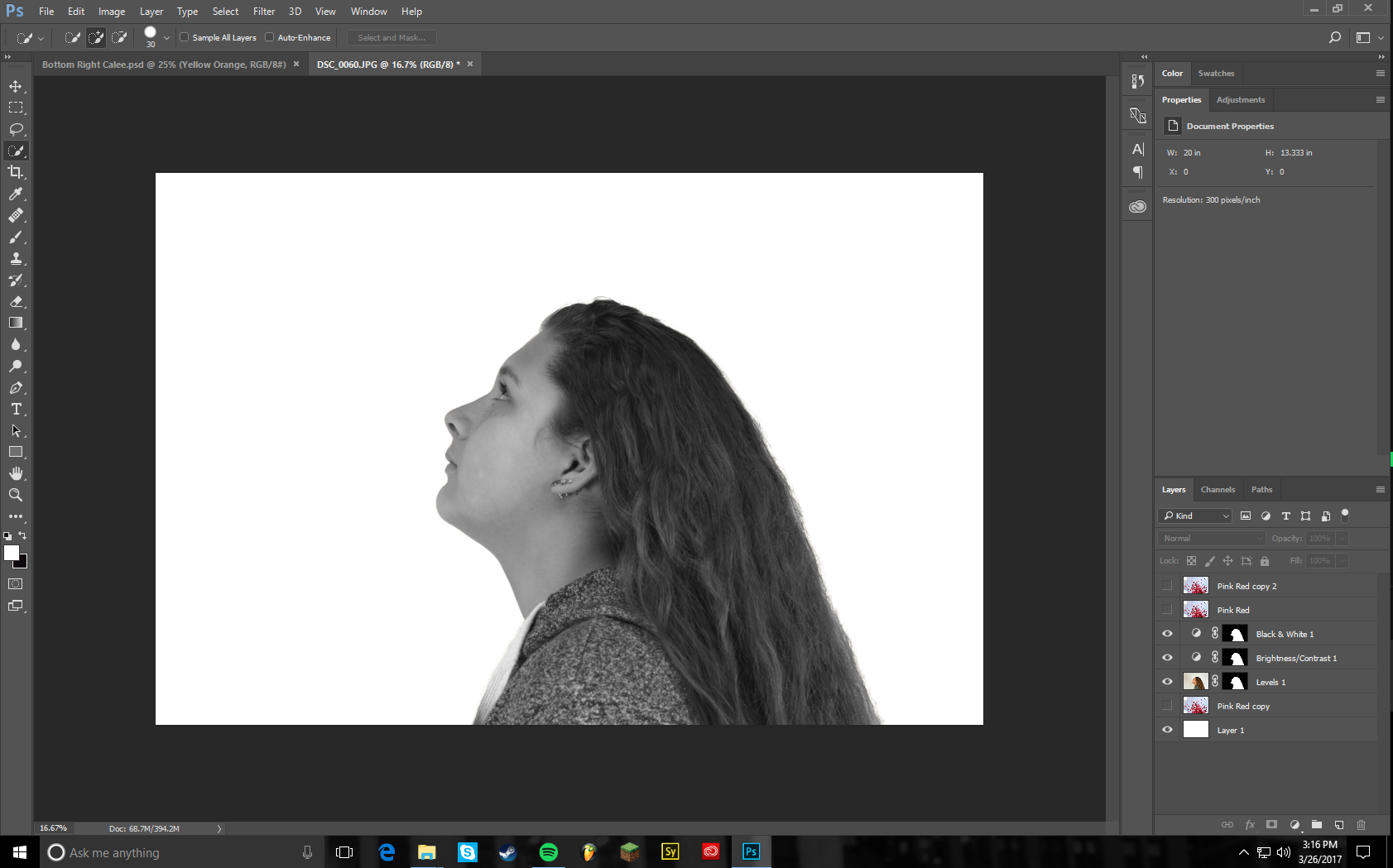Click the Delete layer trash icon
This screenshot has width=1393, height=868.
pyautogui.click(x=1361, y=825)
